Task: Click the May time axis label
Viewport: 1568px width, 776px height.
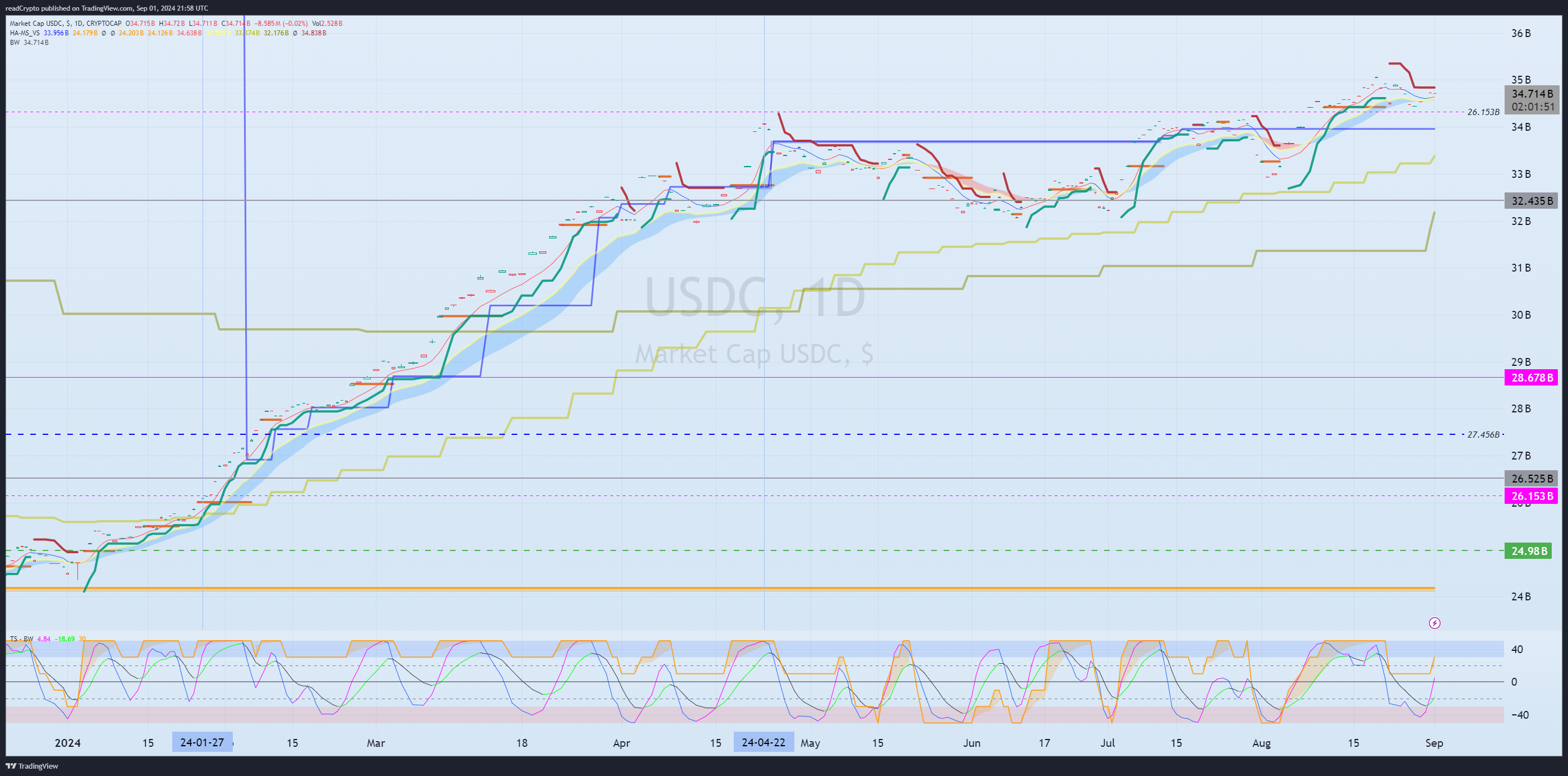Action: pos(810,743)
